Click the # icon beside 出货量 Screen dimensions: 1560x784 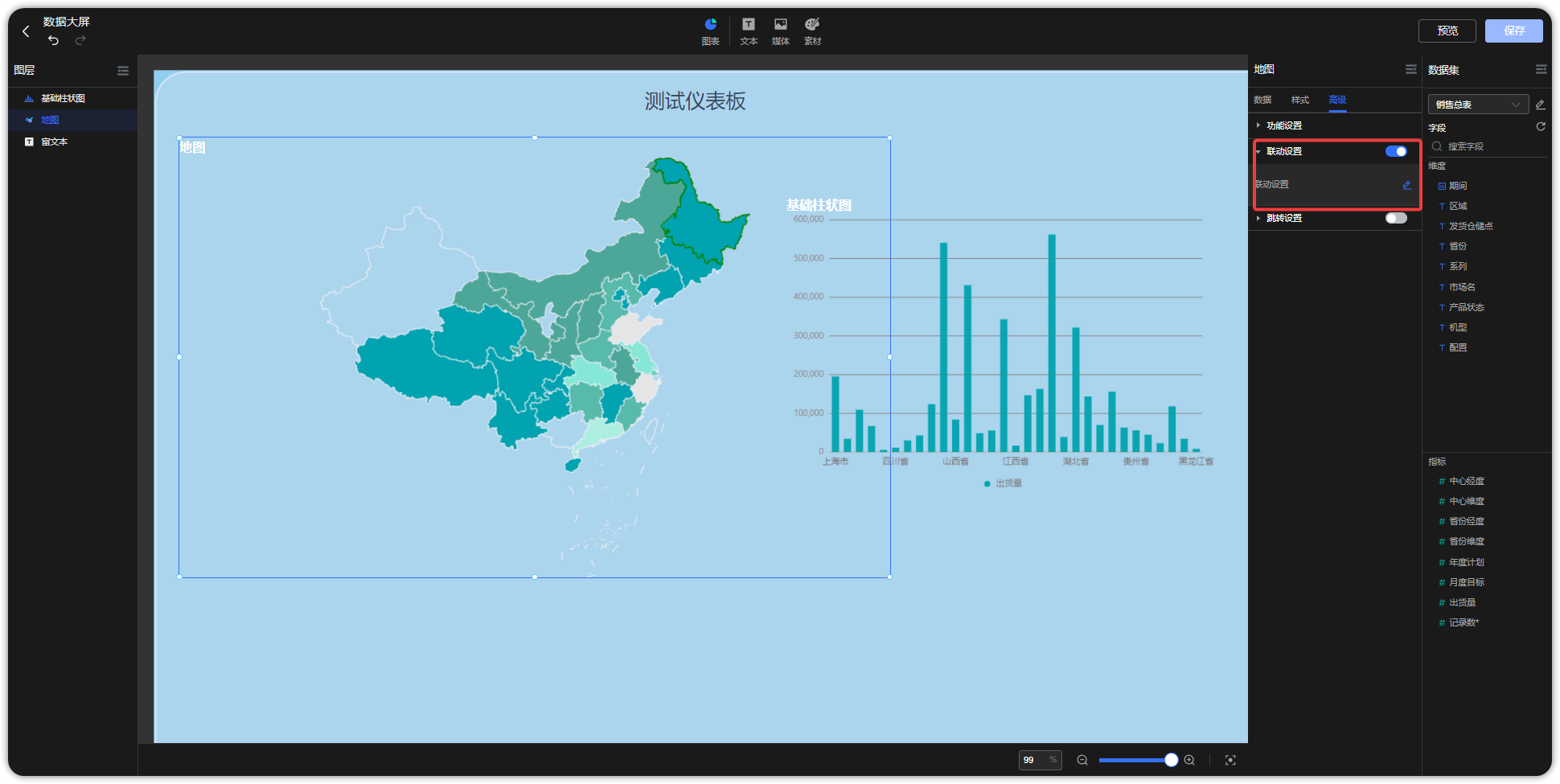pos(1442,602)
